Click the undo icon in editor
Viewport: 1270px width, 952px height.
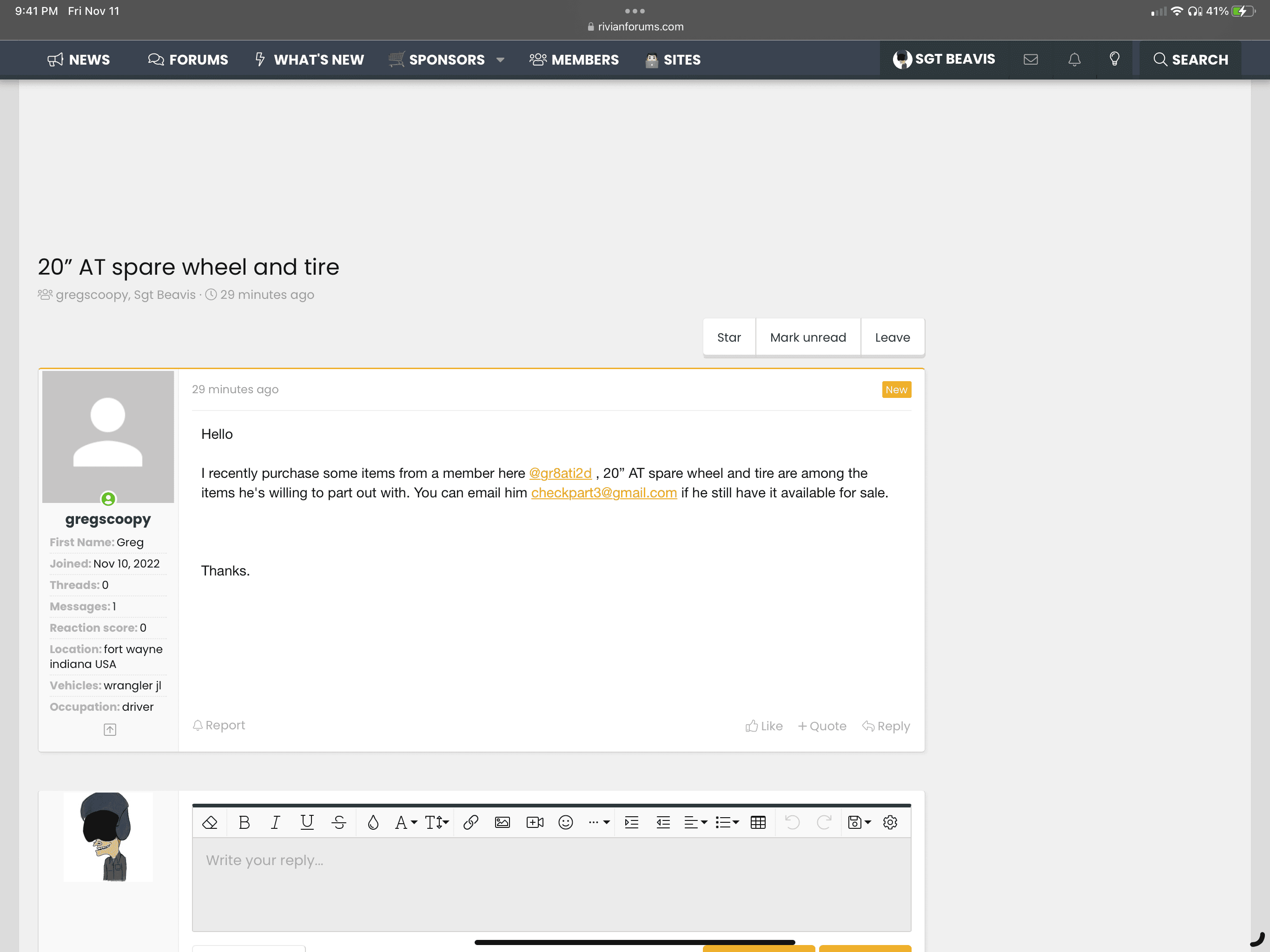click(792, 822)
